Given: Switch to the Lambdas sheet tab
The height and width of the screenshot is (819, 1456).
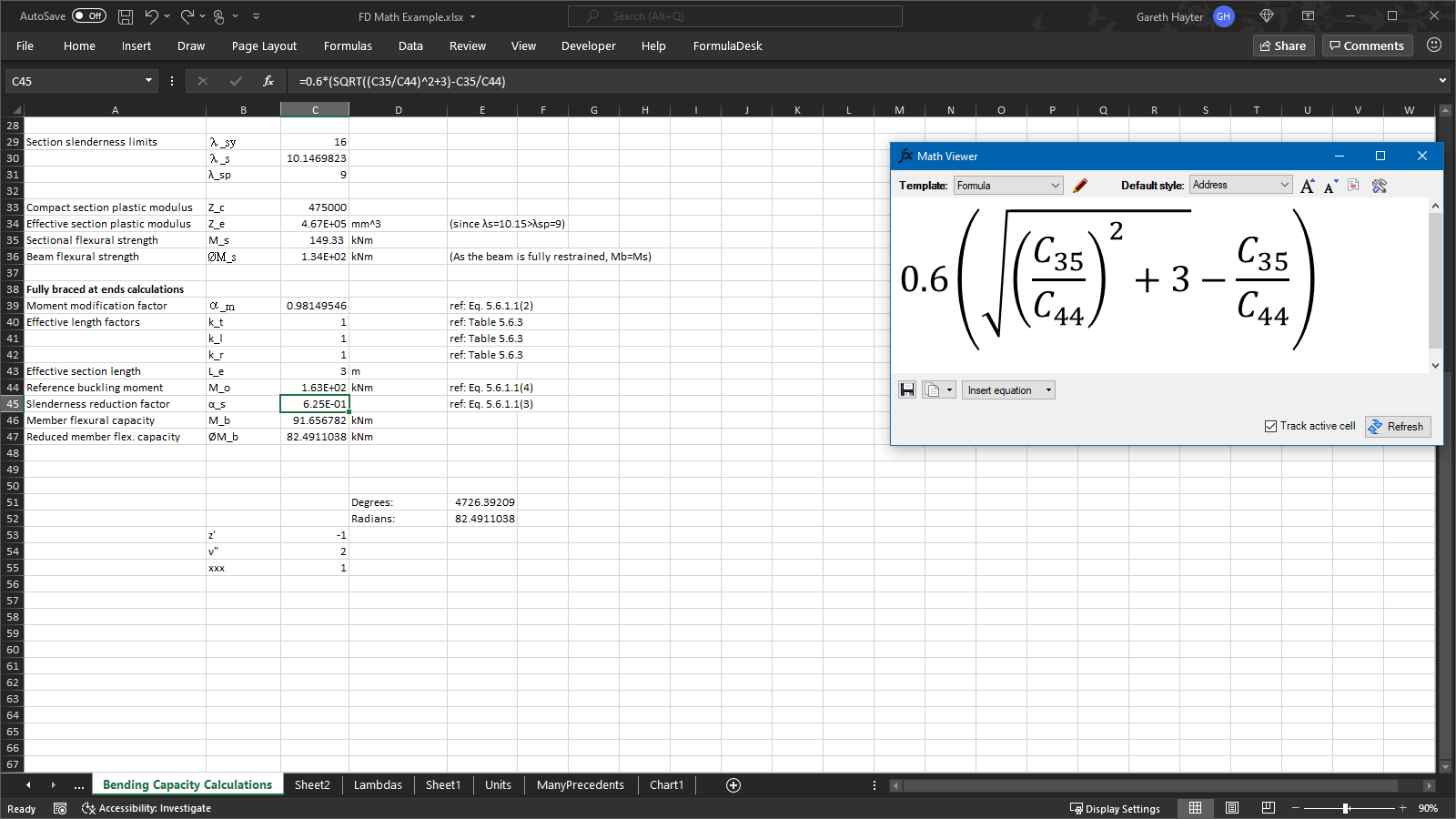Looking at the screenshot, I should click(378, 785).
